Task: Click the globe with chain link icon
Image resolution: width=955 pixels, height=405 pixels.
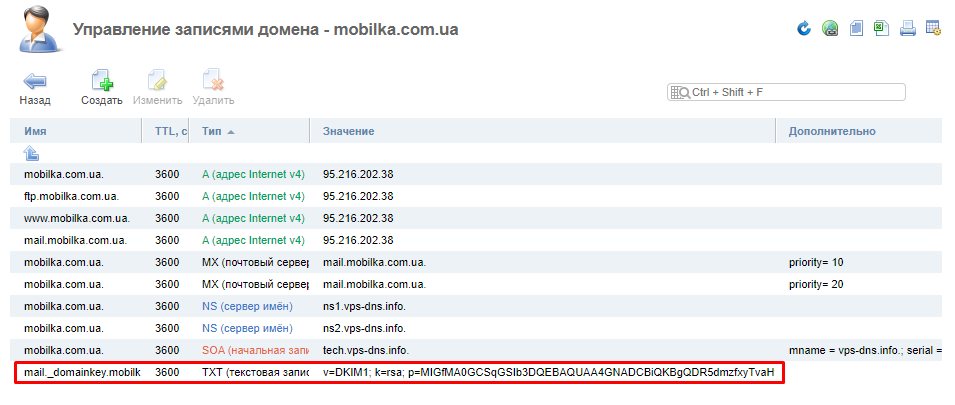Action: pos(830,28)
